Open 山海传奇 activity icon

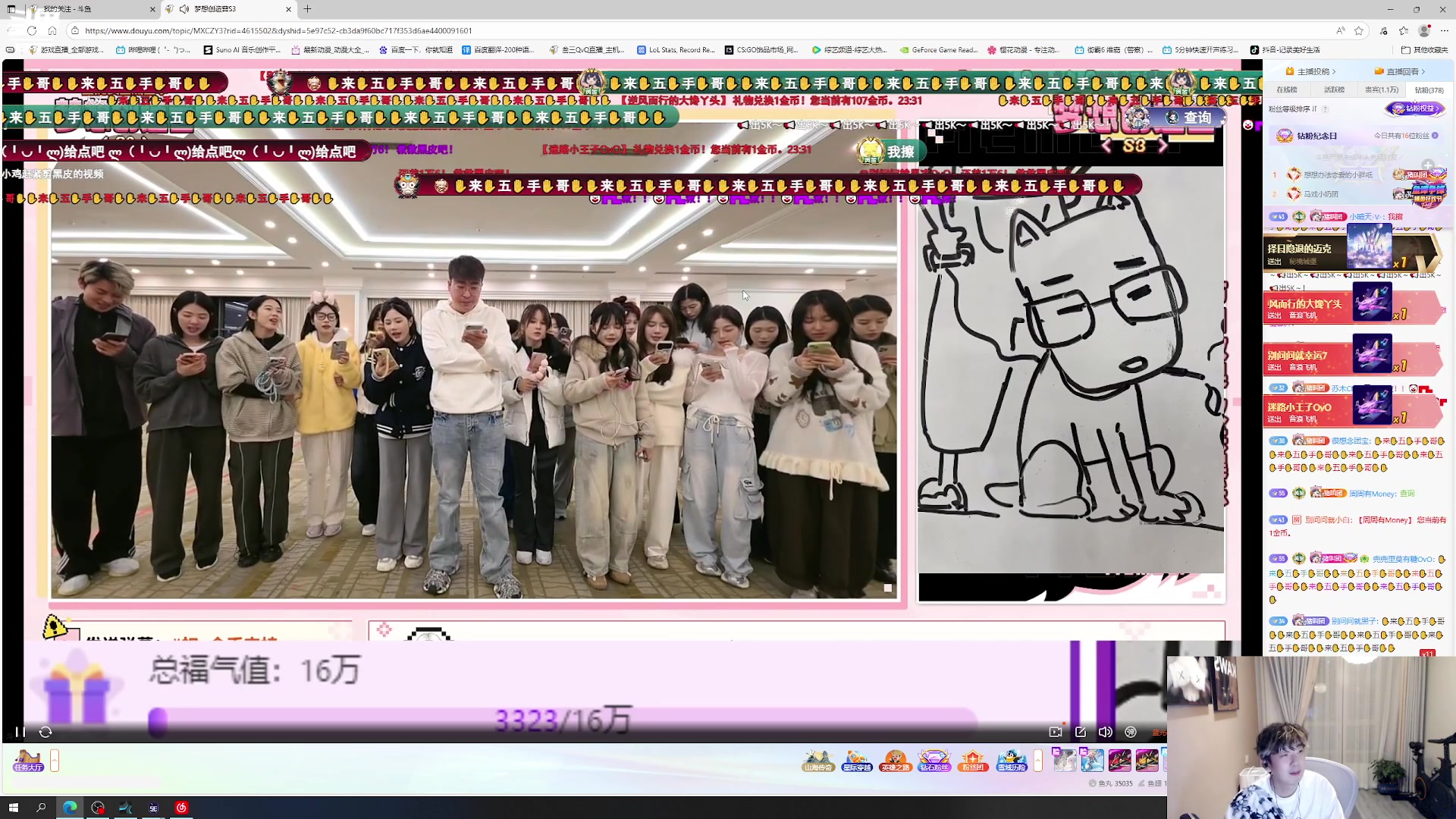pos(817,760)
